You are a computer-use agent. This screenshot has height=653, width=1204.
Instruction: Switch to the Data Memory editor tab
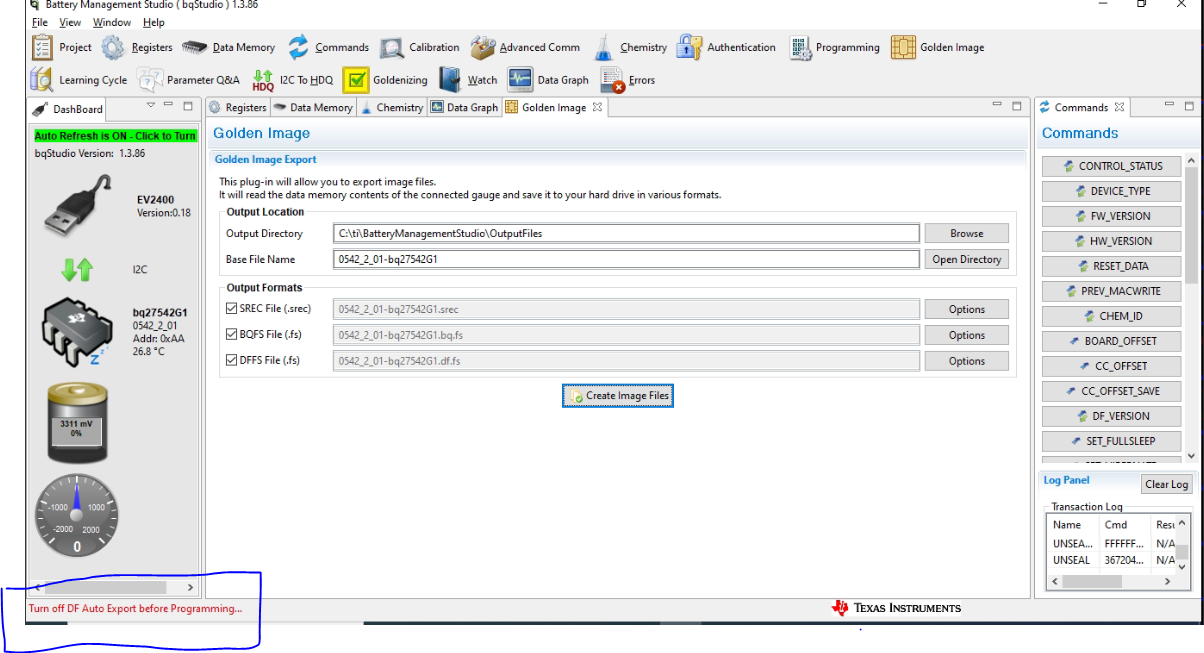click(x=313, y=108)
